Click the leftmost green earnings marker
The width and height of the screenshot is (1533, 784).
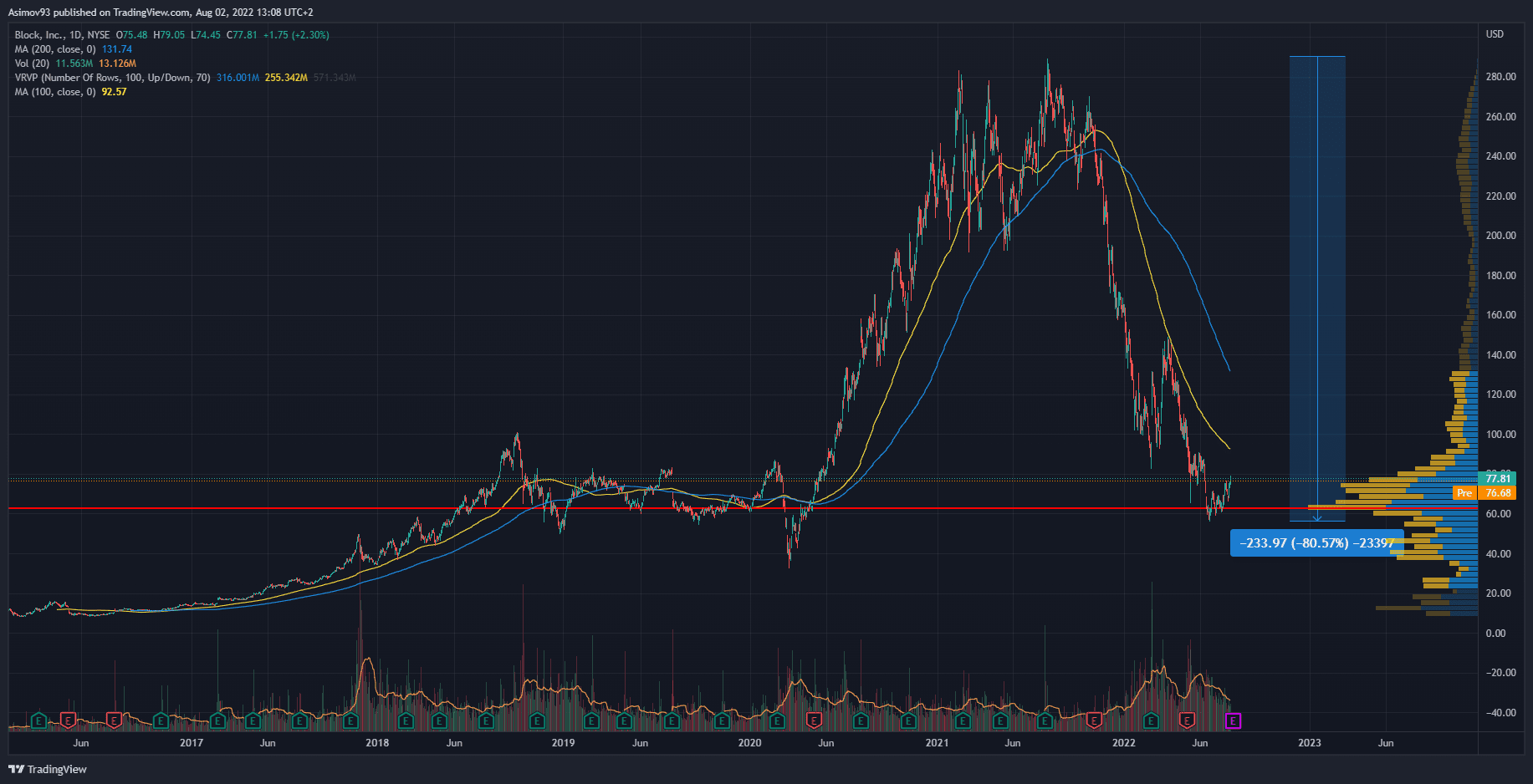pyautogui.click(x=38, y=720)
